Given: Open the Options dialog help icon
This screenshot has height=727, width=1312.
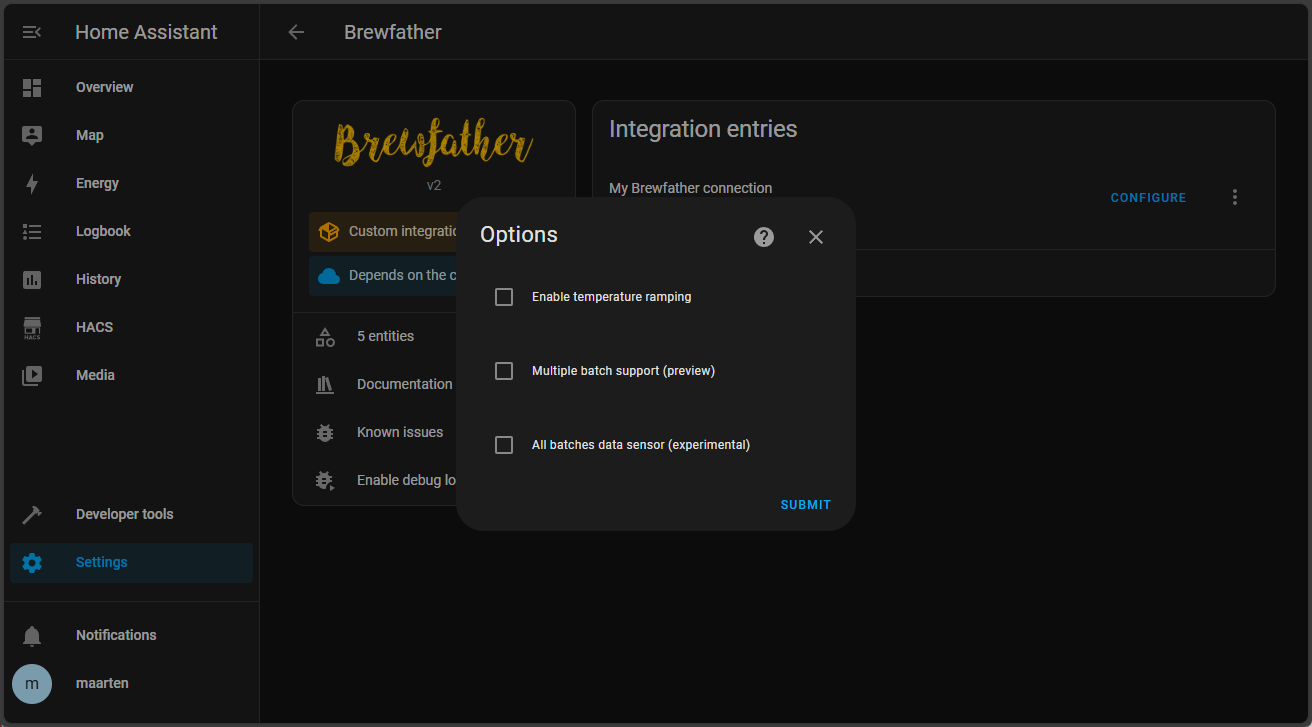Looking at the screenshot, I should tap(764, 236).
